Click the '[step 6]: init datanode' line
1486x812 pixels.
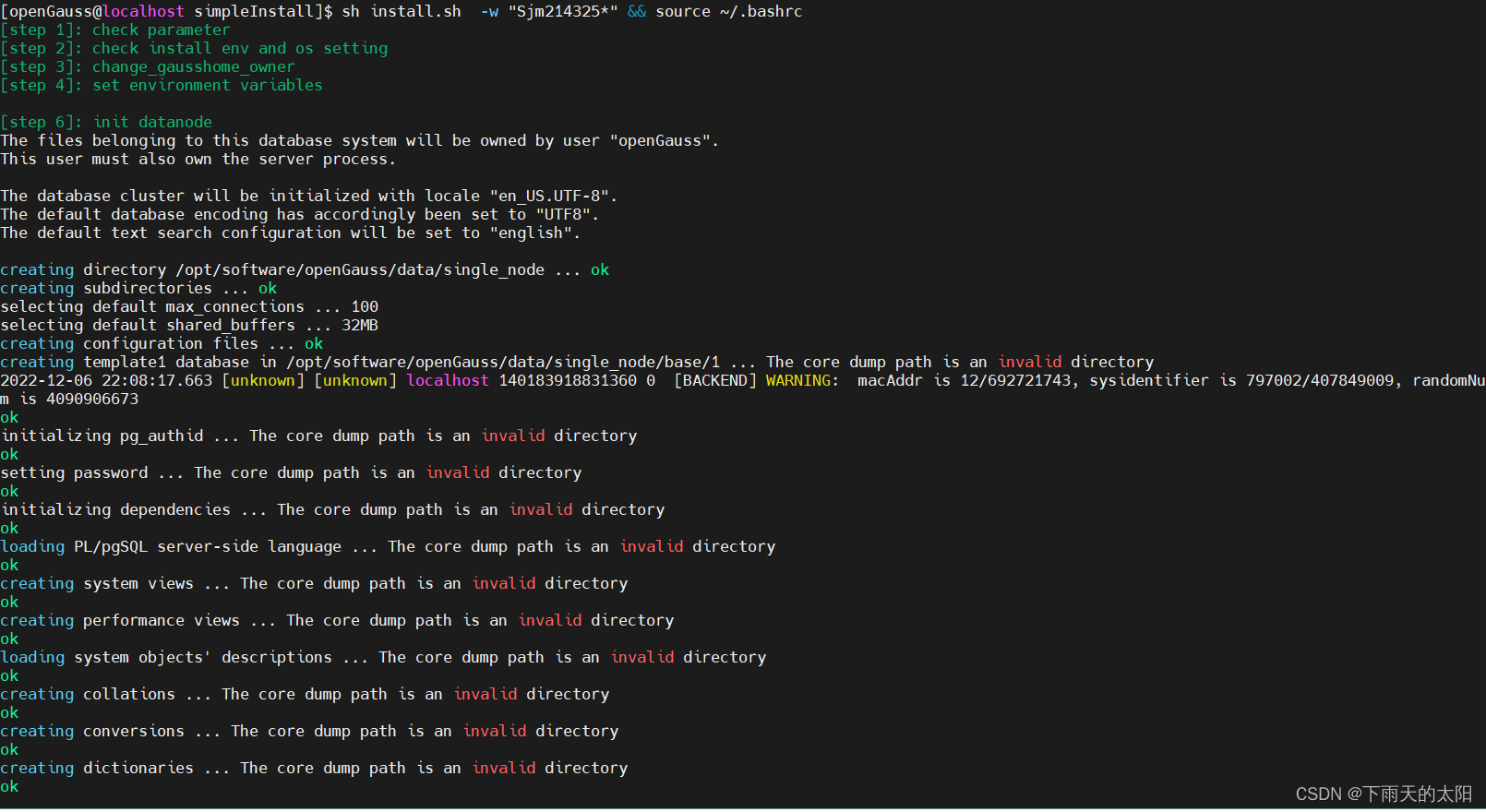pyautogui.click(x=106, y=122)
